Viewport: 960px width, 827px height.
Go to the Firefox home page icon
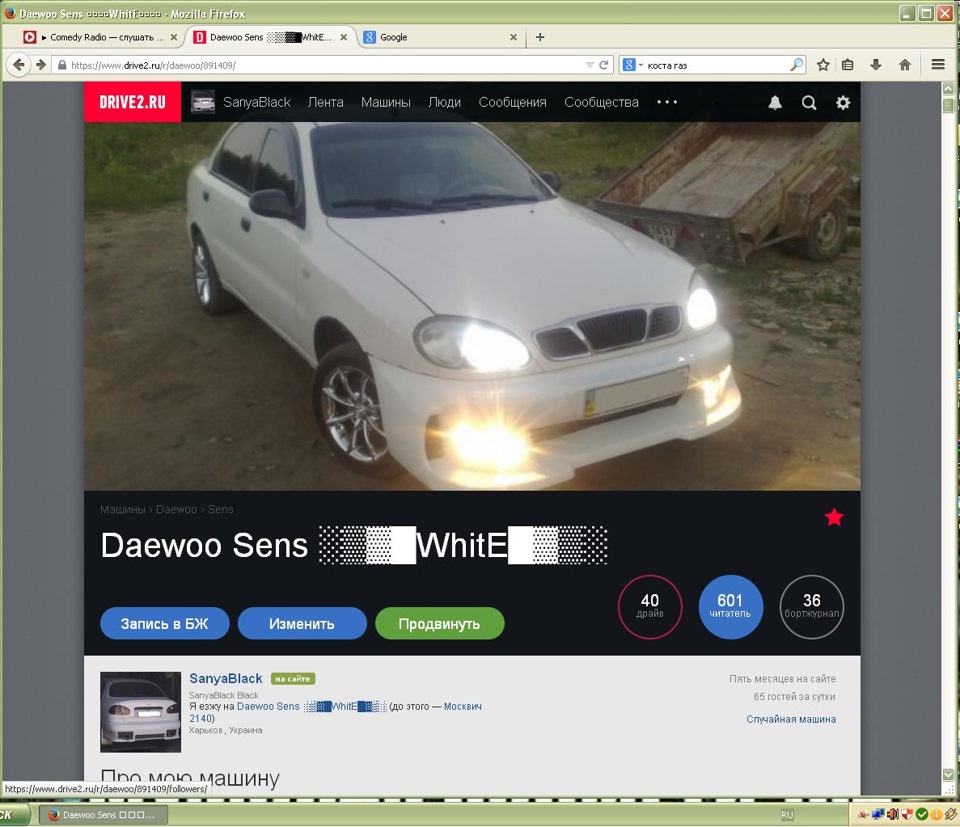click(x=905, y=65)
